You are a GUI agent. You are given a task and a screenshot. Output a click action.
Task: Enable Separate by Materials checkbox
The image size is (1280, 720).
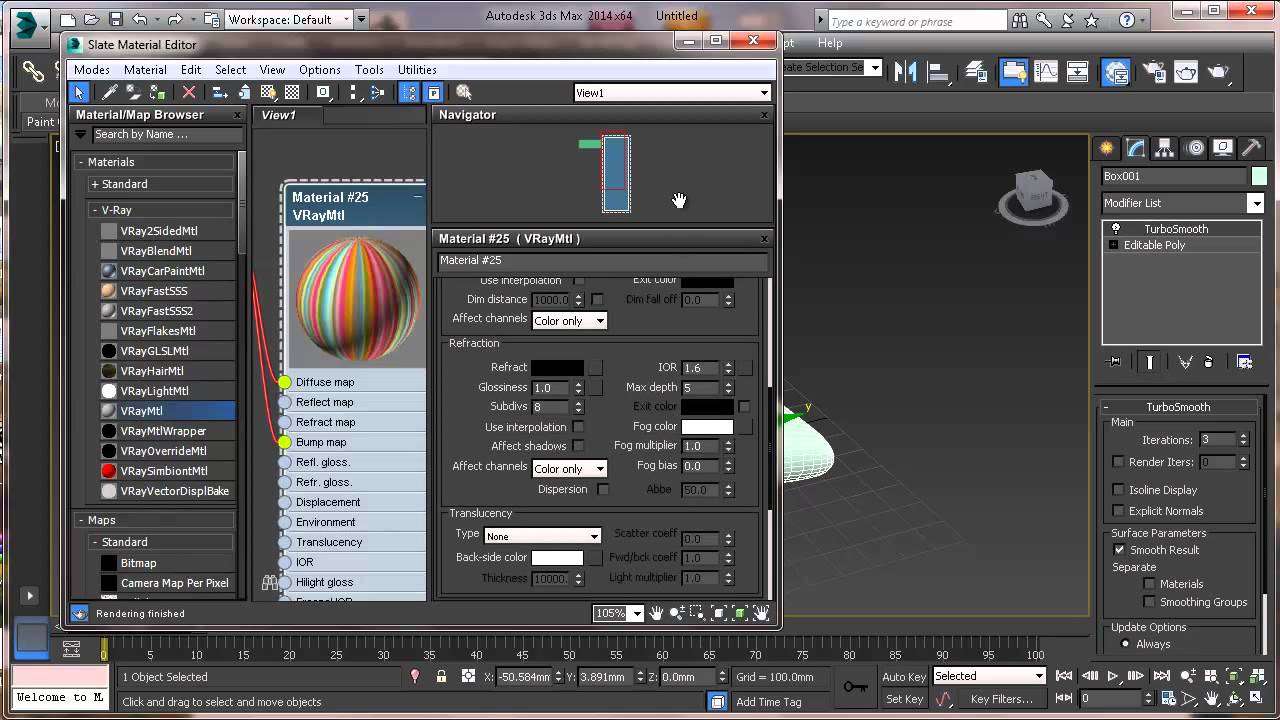(x=1149, y=584)
